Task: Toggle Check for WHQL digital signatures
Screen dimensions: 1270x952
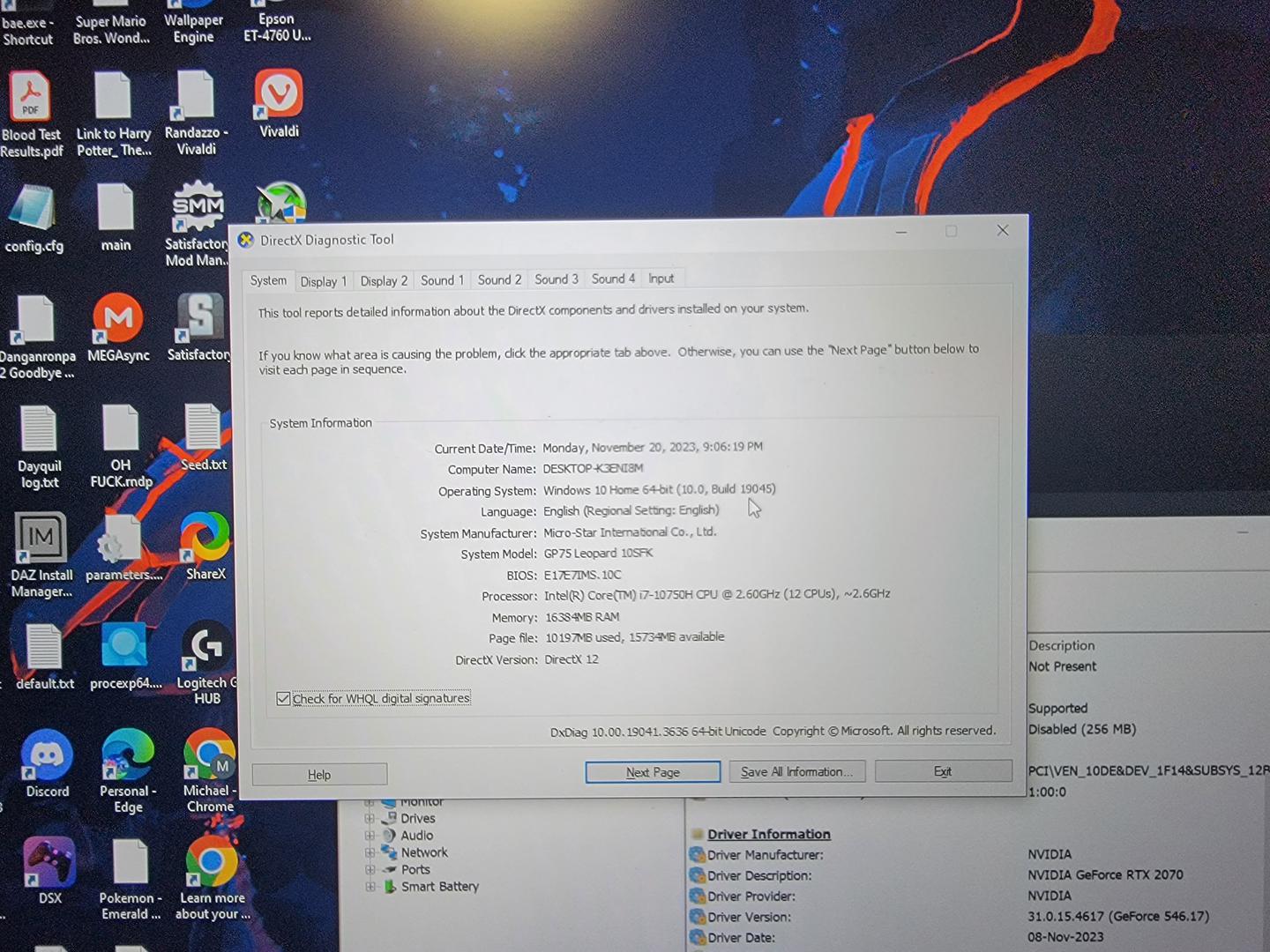Action: [x=283, y=699]
